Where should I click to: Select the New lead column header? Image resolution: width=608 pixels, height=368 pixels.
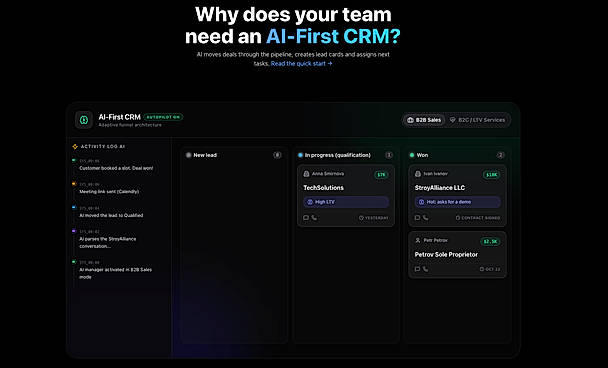click(205, 155)
